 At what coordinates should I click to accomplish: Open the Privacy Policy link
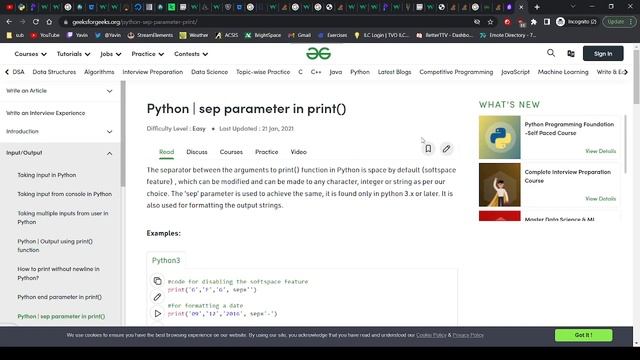(x=468, y=335)
